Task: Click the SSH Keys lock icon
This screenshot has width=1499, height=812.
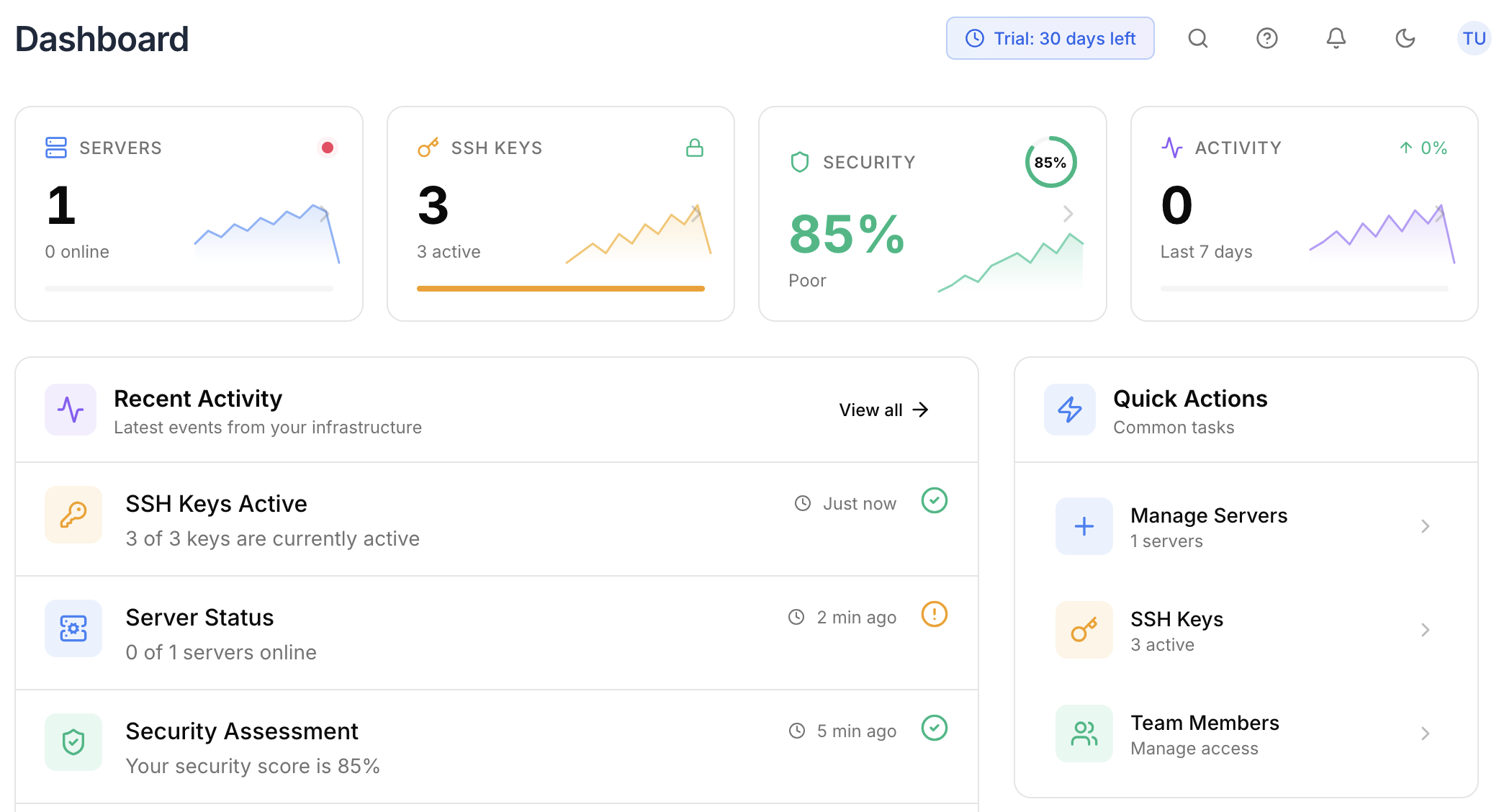Action: click(x=694, y=148)
